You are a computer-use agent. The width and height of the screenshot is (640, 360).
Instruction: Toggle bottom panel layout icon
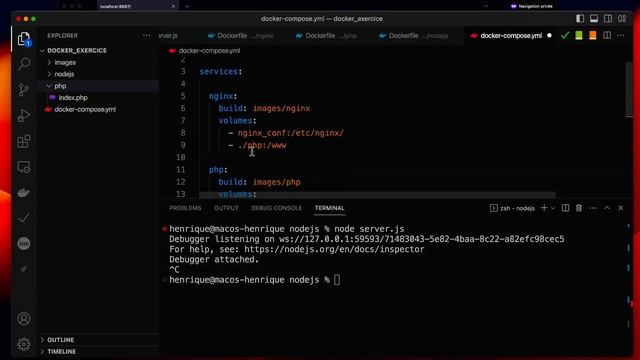coord(594,19)
